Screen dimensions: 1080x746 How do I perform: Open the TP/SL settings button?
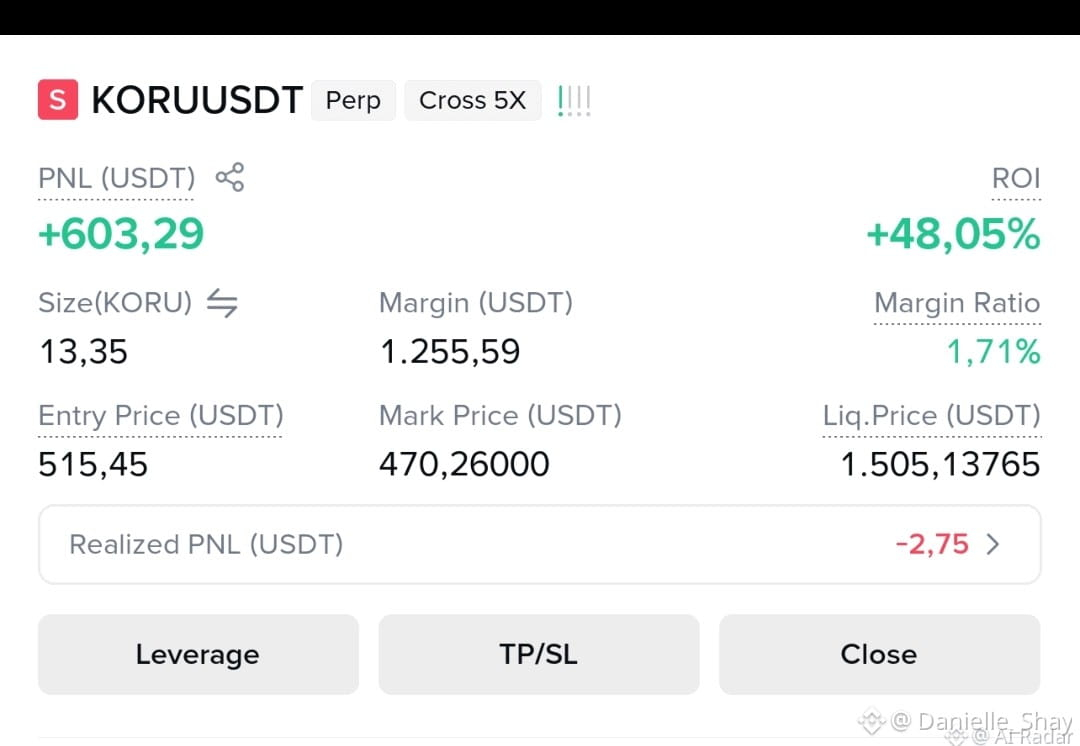coord(539,654)
